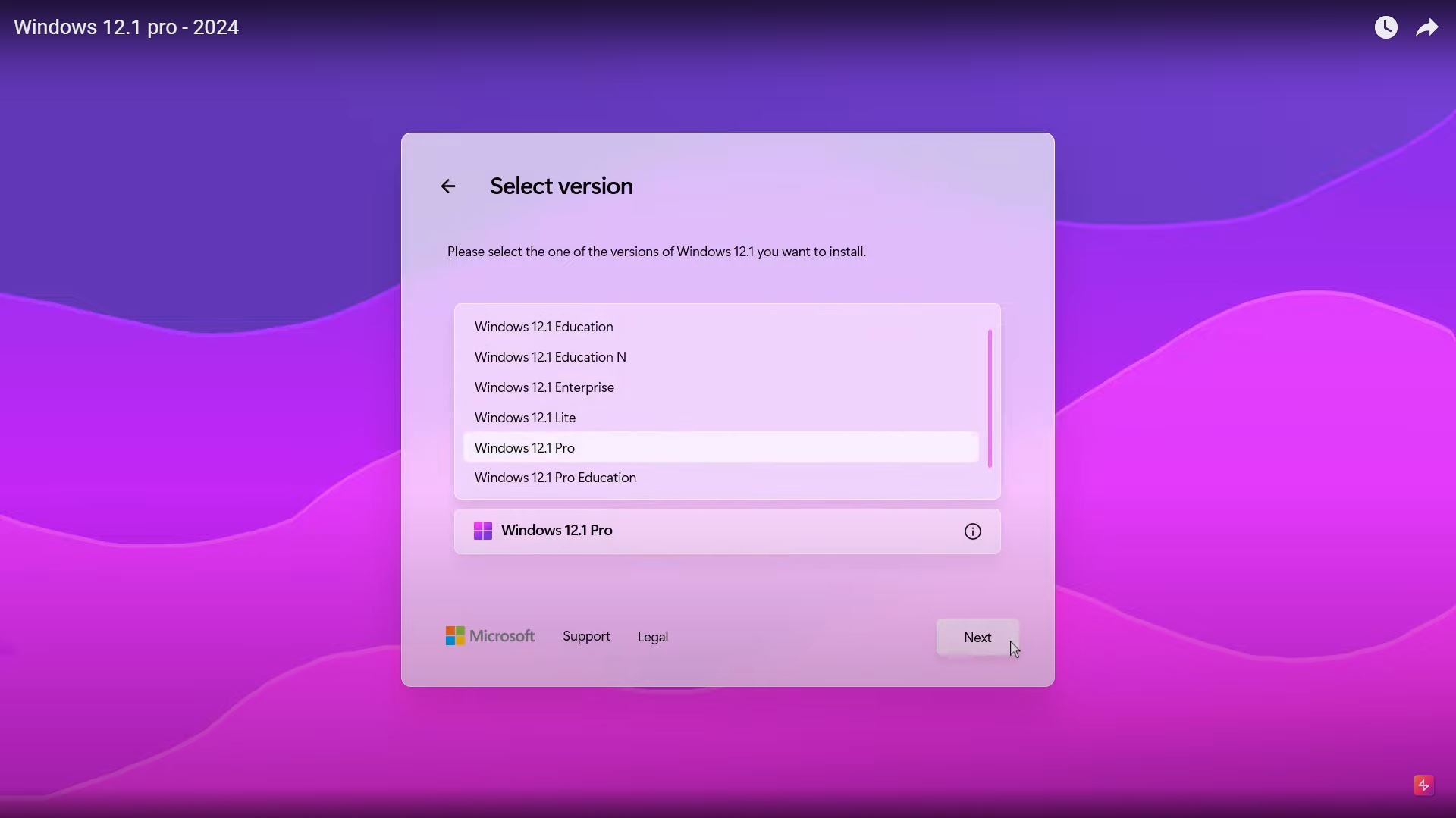Open the Support page
Screen dimensions: 1456x818
pyautogui.click(x=585, y=636)
